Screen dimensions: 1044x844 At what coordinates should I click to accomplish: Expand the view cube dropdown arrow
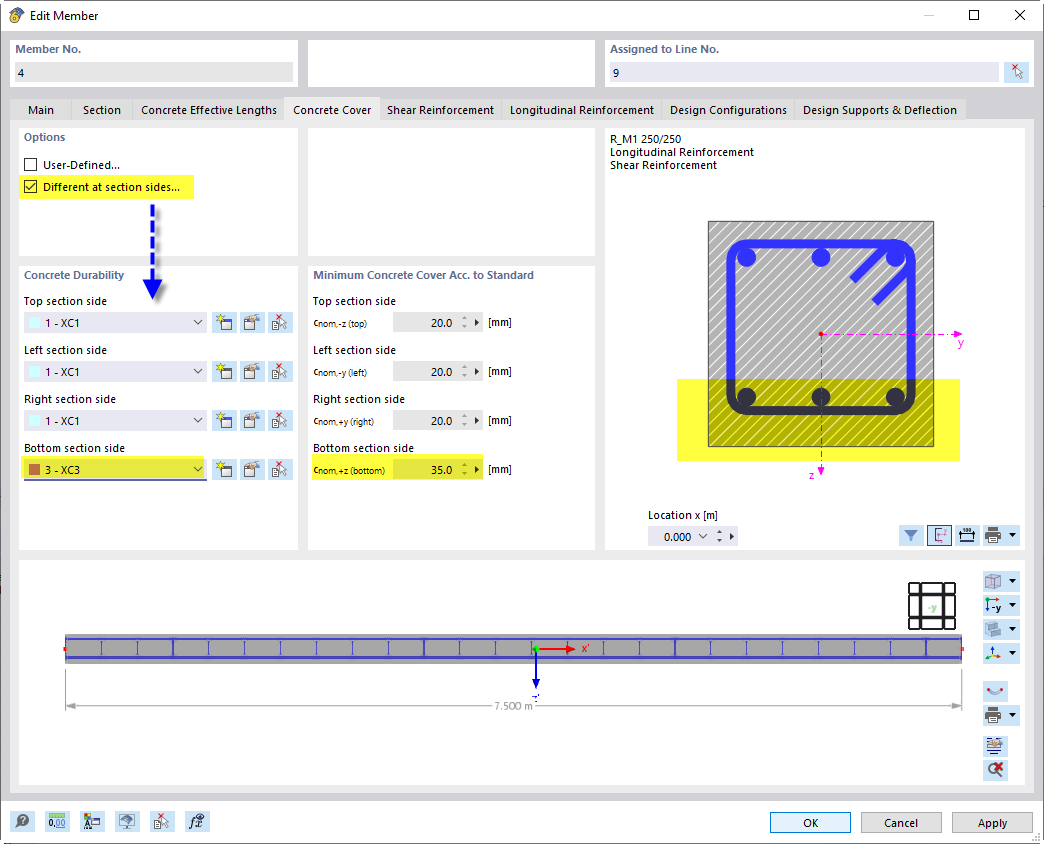pos(1012,581)
